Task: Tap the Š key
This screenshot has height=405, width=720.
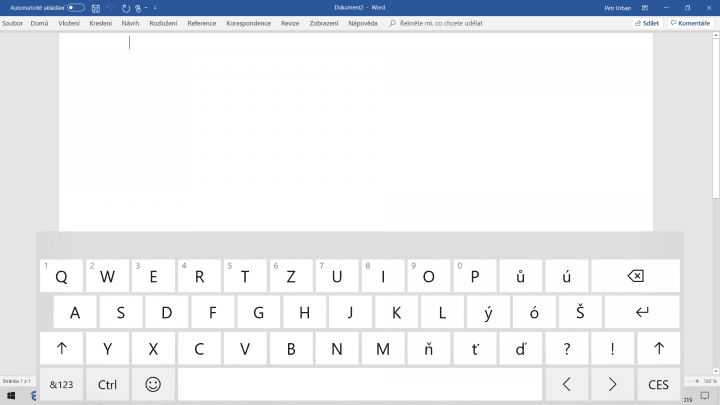Action: 580,312
